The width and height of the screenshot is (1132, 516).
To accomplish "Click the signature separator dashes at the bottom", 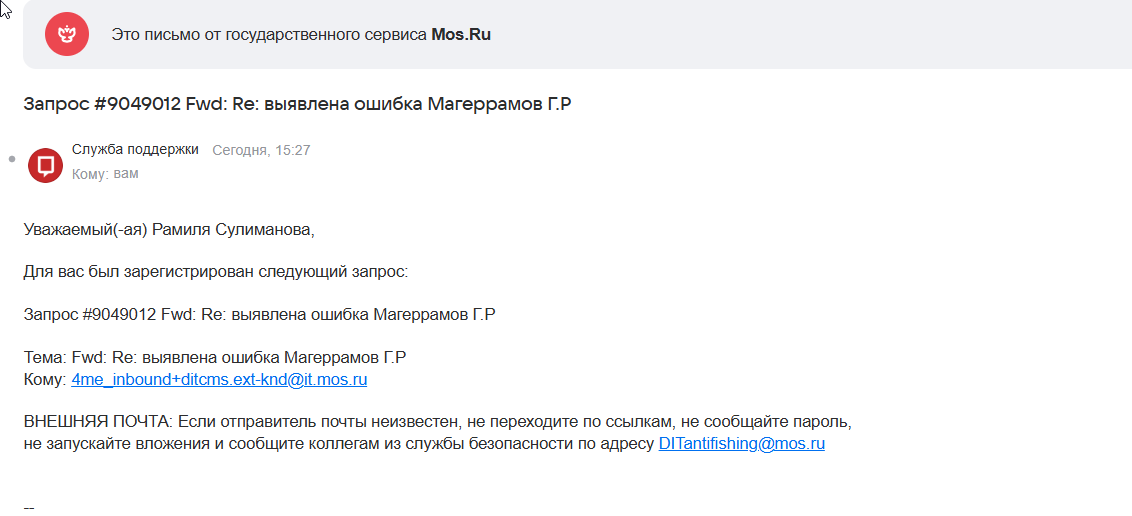I will (29, 509).
